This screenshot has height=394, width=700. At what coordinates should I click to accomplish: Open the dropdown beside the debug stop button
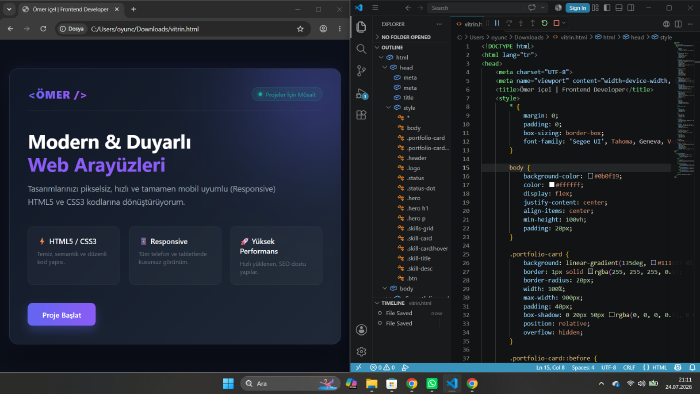[x=564, y=23]
